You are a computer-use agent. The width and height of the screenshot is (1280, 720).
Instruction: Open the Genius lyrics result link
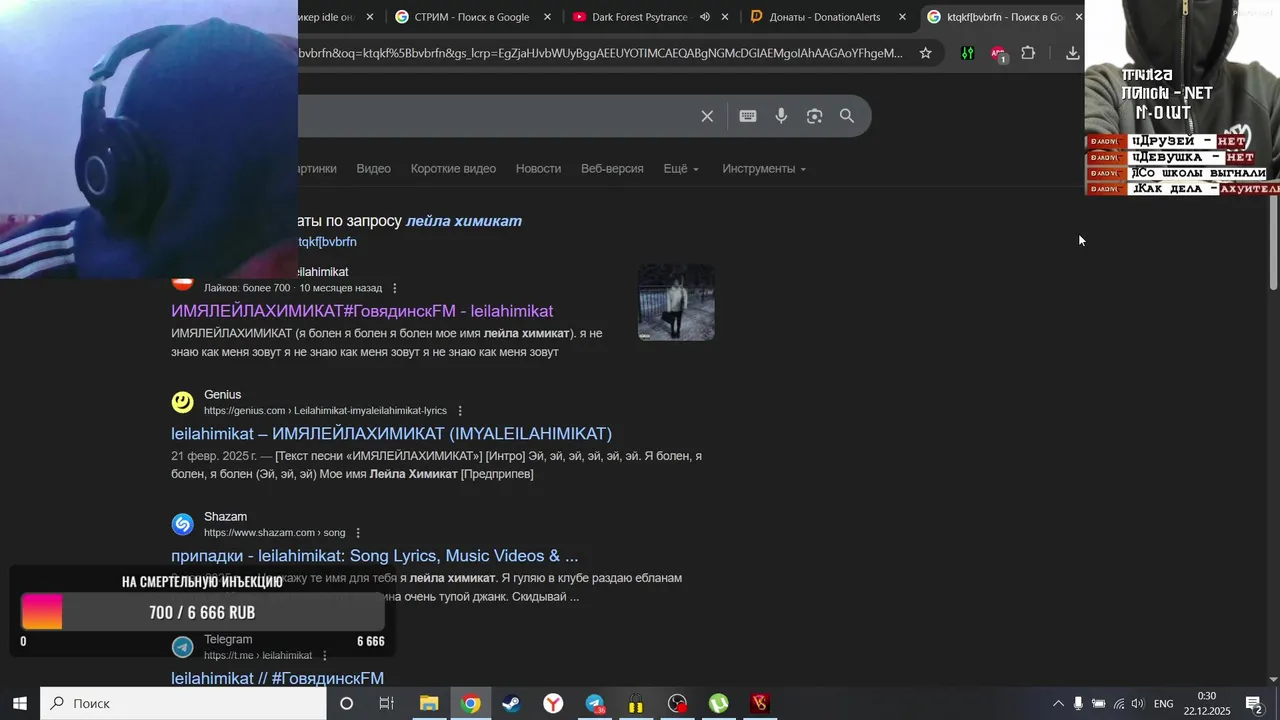(391, 433)
